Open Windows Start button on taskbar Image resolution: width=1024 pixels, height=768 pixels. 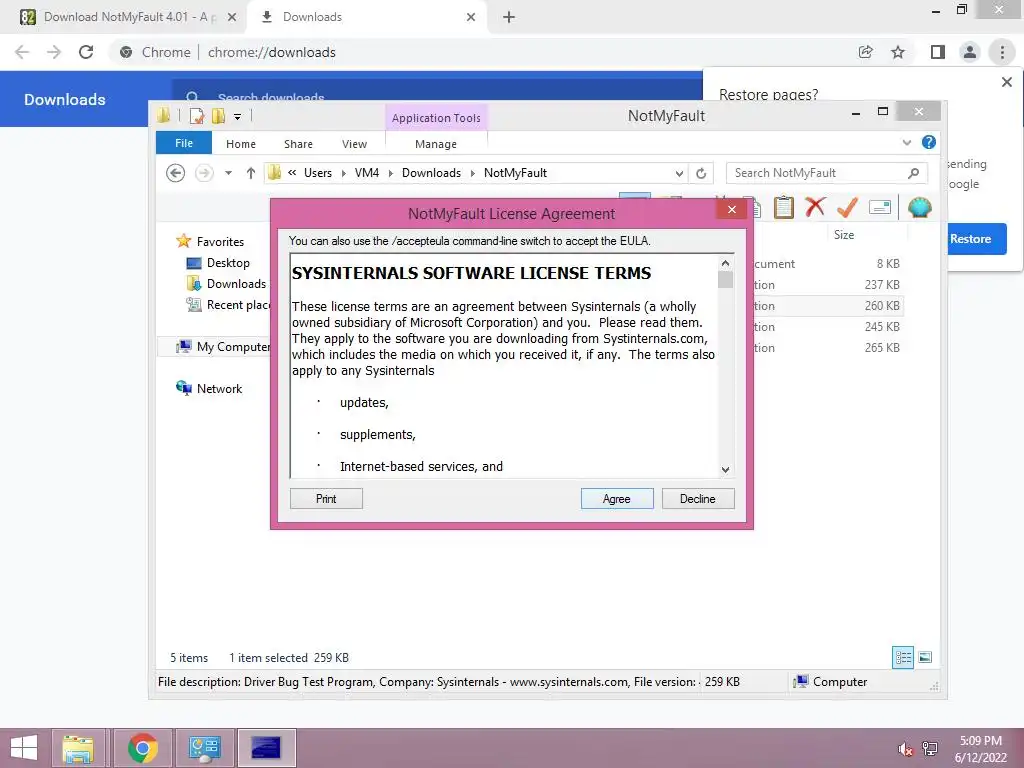24,748
